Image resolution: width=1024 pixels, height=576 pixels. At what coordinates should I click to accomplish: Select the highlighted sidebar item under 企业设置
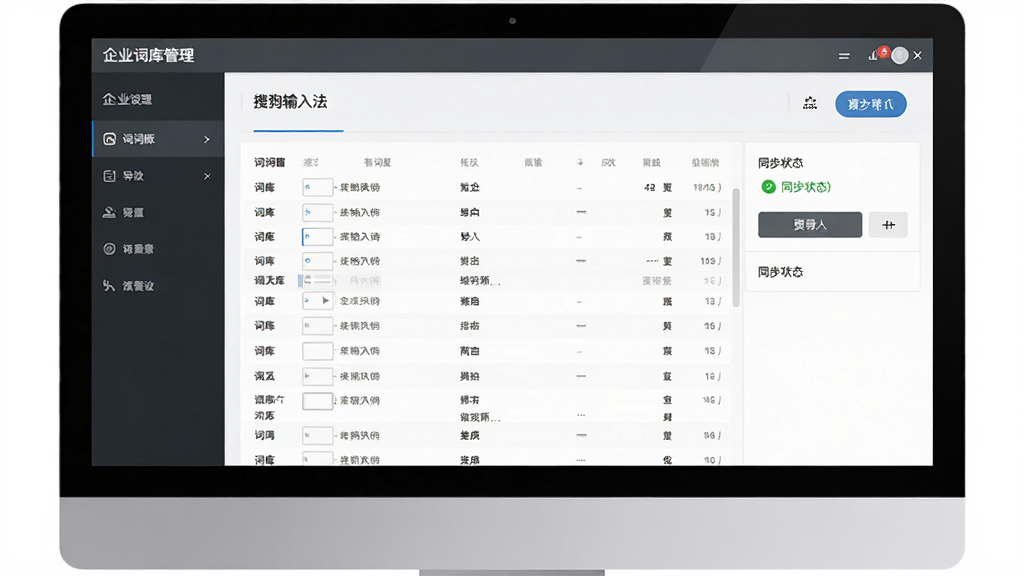(158, 139)
